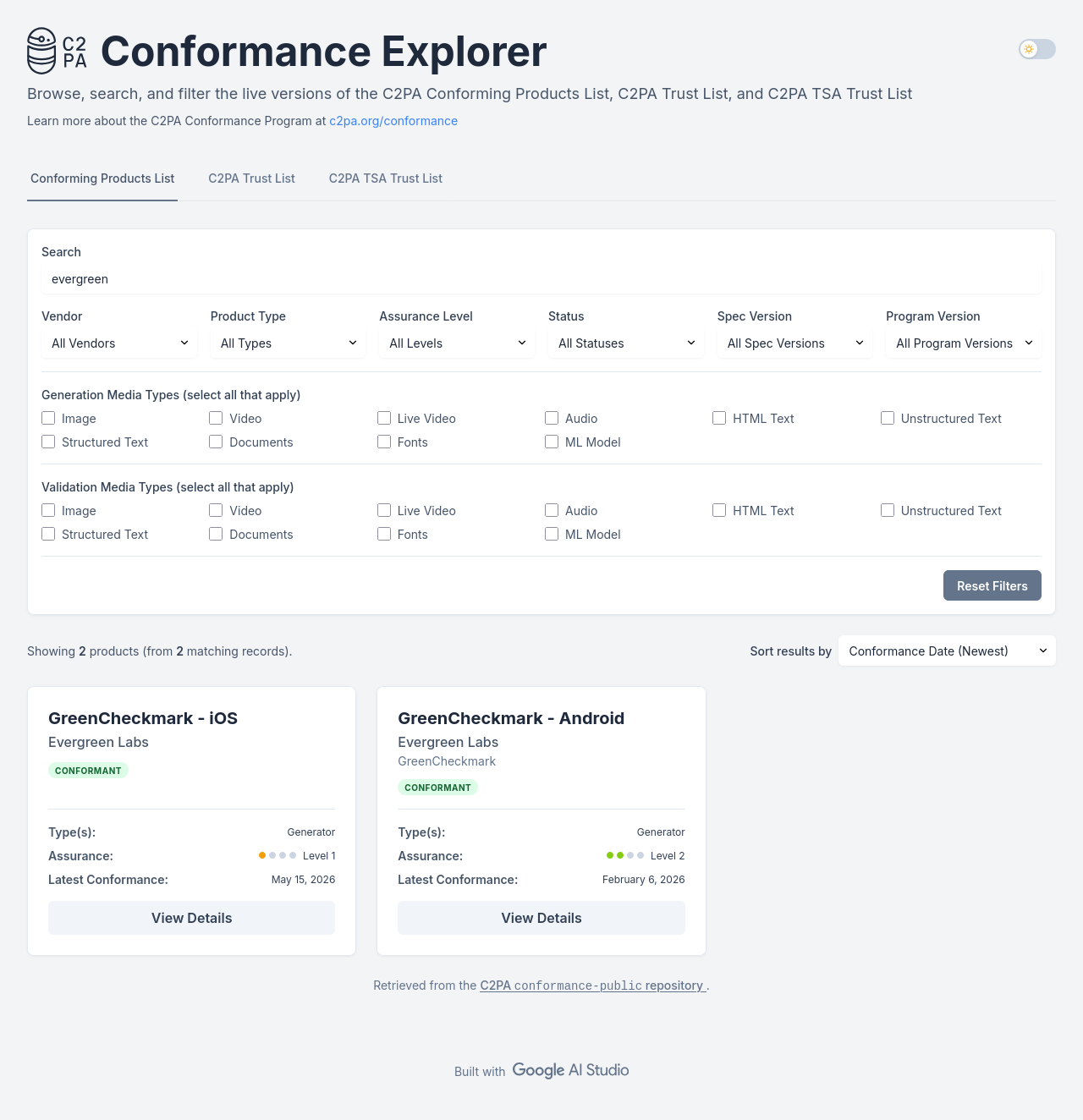
Task: Toggle the light/dark theme switch
Action: tap(1037, 49)
